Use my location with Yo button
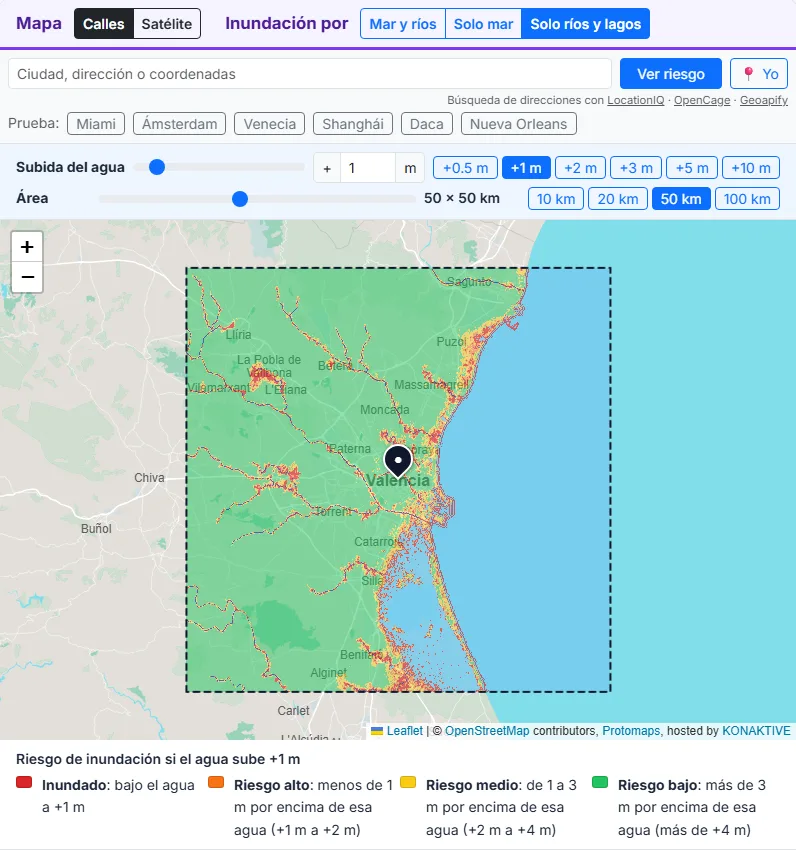796x850 pixels. pos(759,74)
